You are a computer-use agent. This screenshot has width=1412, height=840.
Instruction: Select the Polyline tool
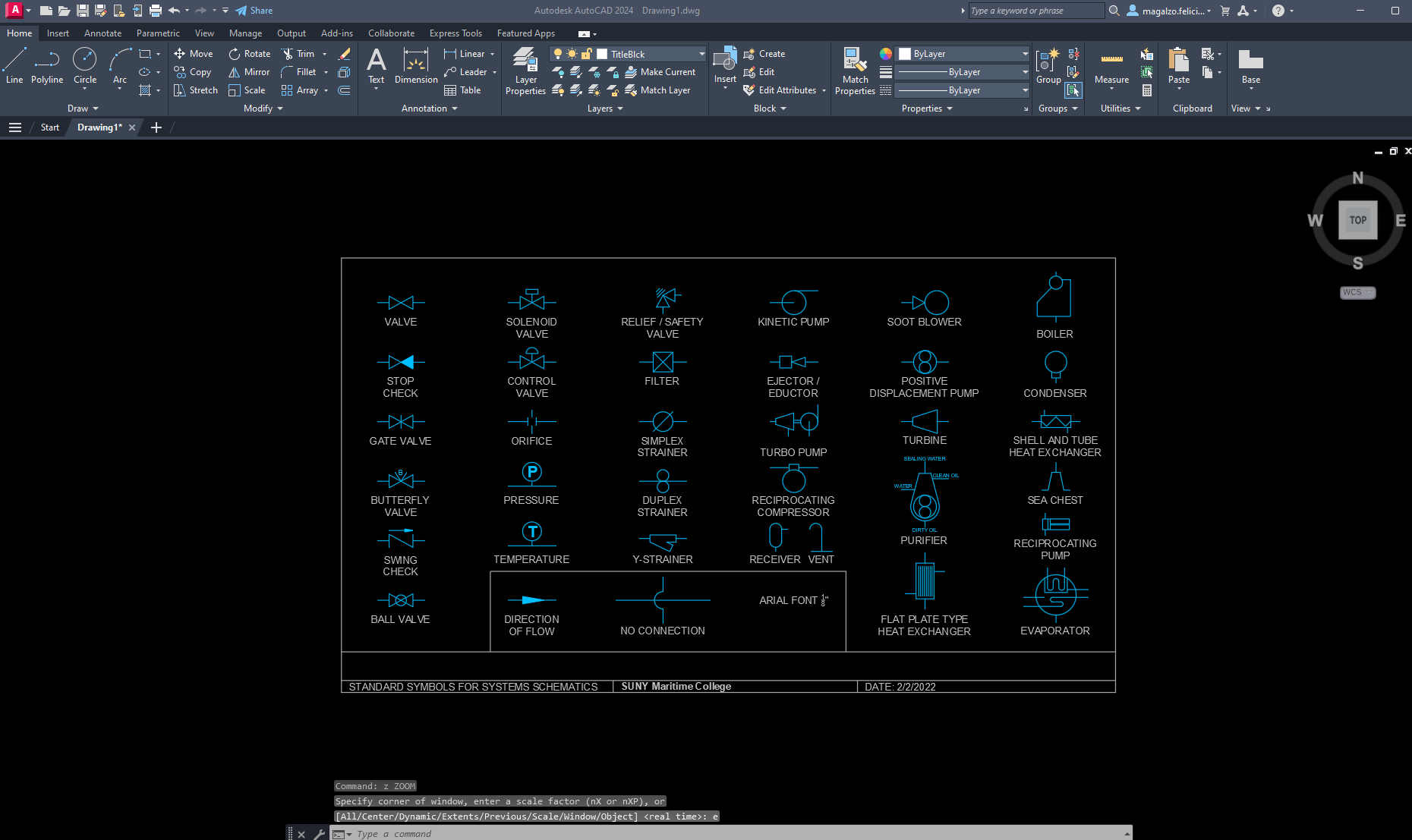point(46,69)
